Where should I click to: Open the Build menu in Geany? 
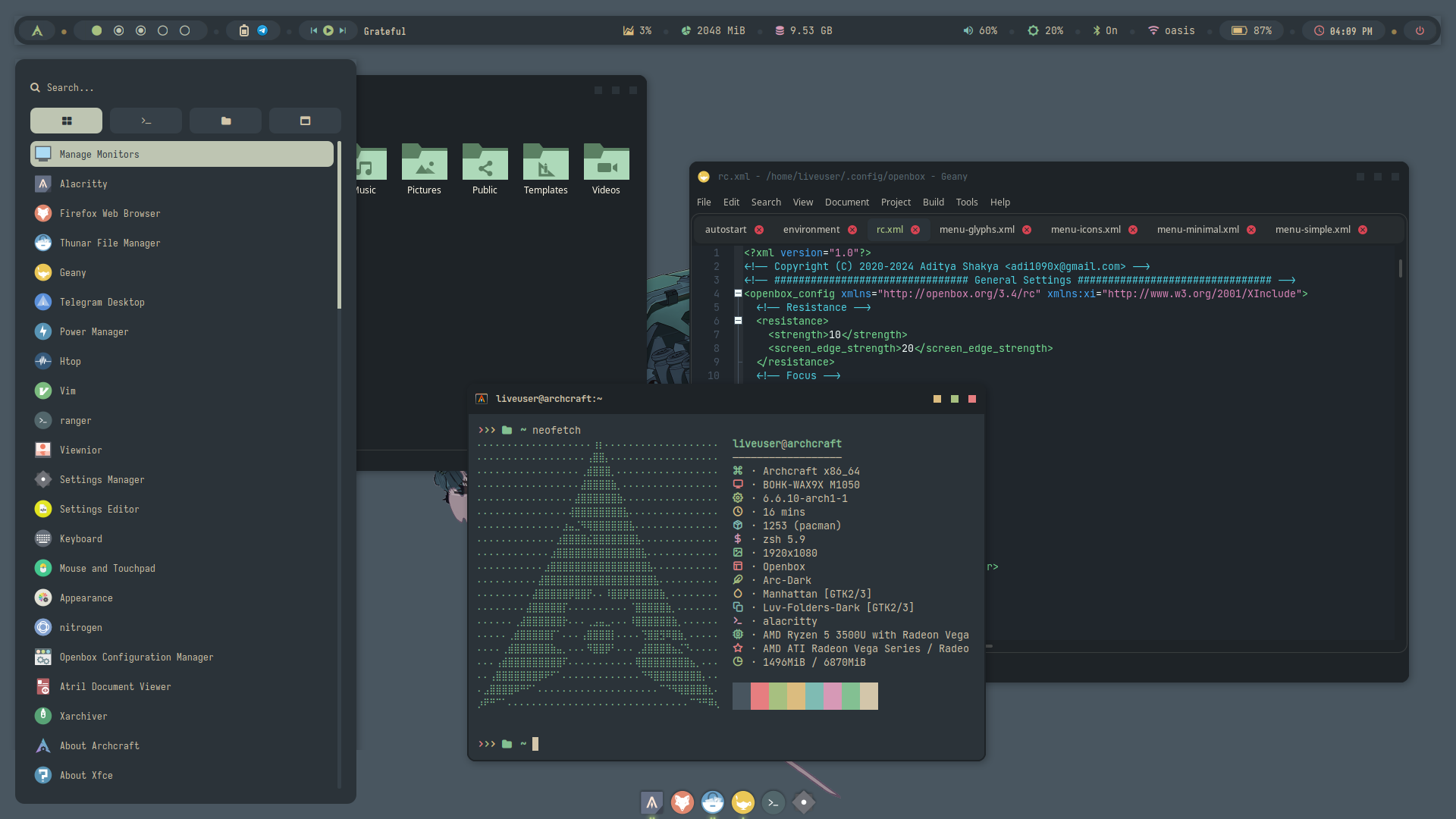[x=933, y=202]
